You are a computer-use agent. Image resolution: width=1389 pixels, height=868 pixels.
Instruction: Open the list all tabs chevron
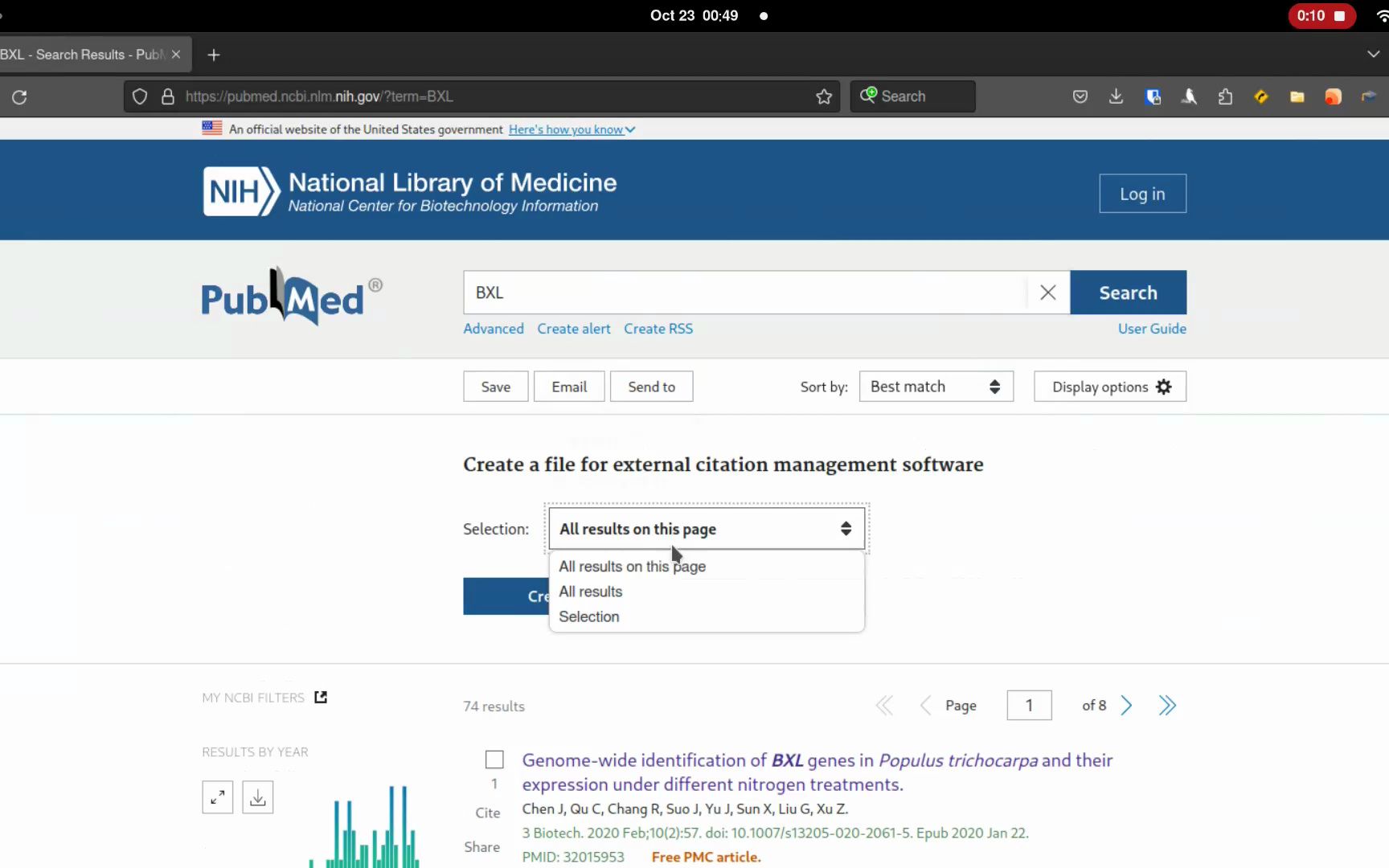tap(1373, 54)
